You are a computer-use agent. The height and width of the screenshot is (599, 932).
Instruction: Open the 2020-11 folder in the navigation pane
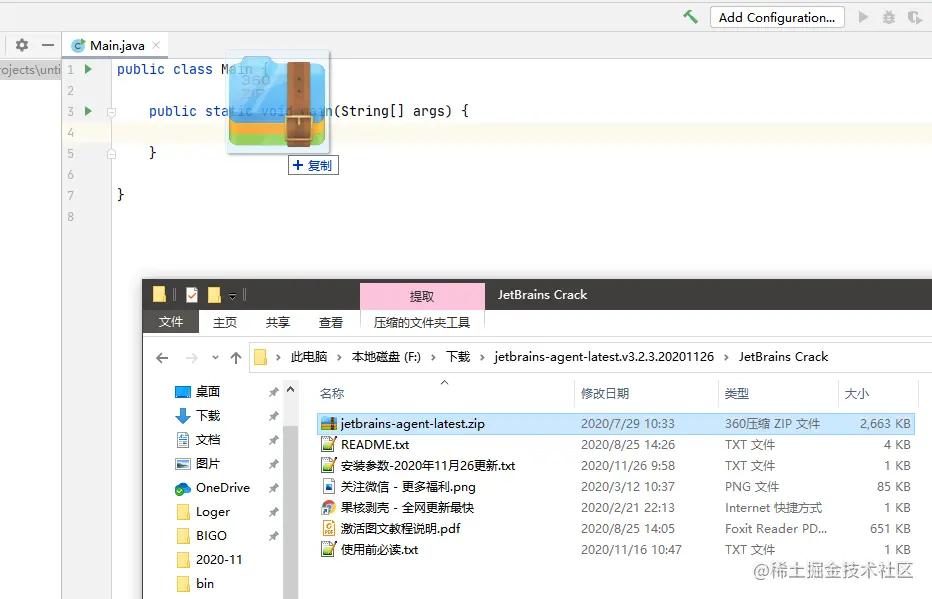(x=219, y=560)
